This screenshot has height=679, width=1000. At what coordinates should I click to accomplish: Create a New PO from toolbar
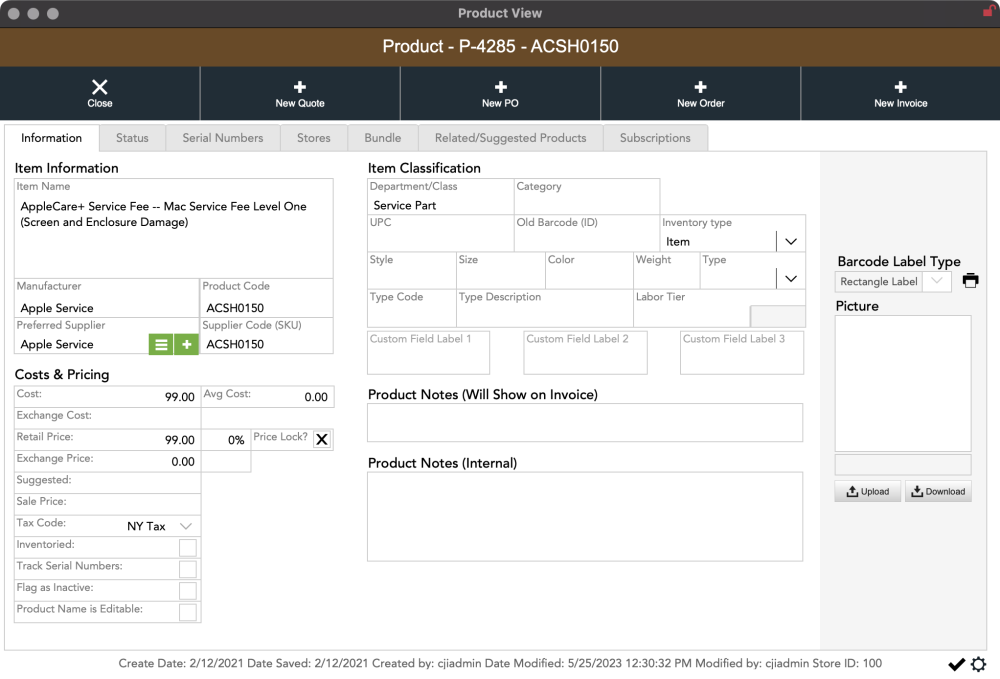500,88
